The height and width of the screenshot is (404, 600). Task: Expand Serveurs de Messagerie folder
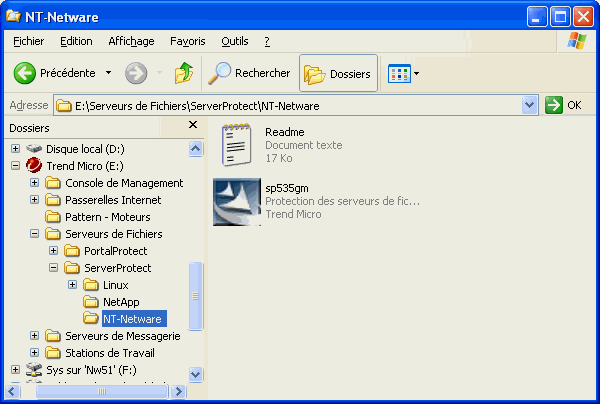coord(34,336)
